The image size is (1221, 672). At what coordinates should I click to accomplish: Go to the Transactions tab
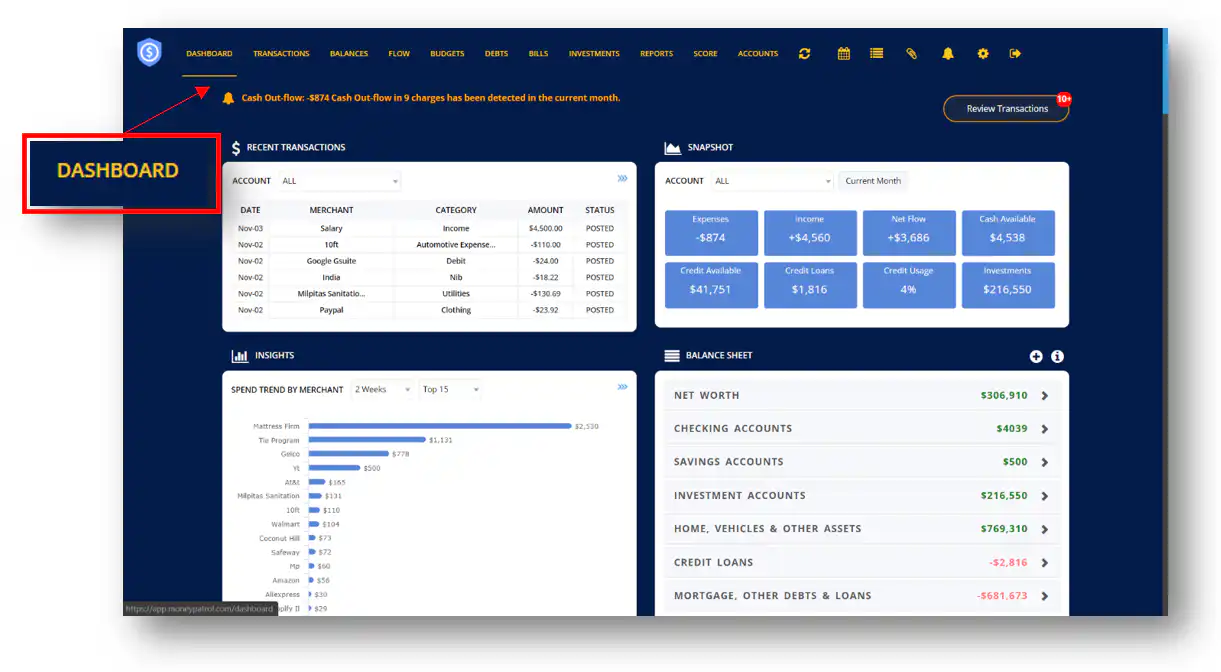pyautogui.click(x=281, y=54)
